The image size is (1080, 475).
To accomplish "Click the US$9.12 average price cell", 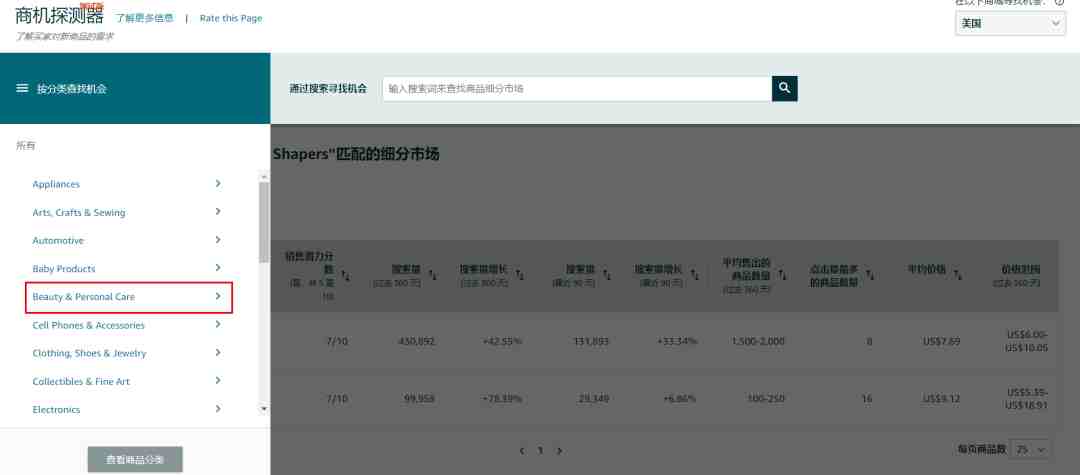I will pyautogui.click(x=942, y=398).
